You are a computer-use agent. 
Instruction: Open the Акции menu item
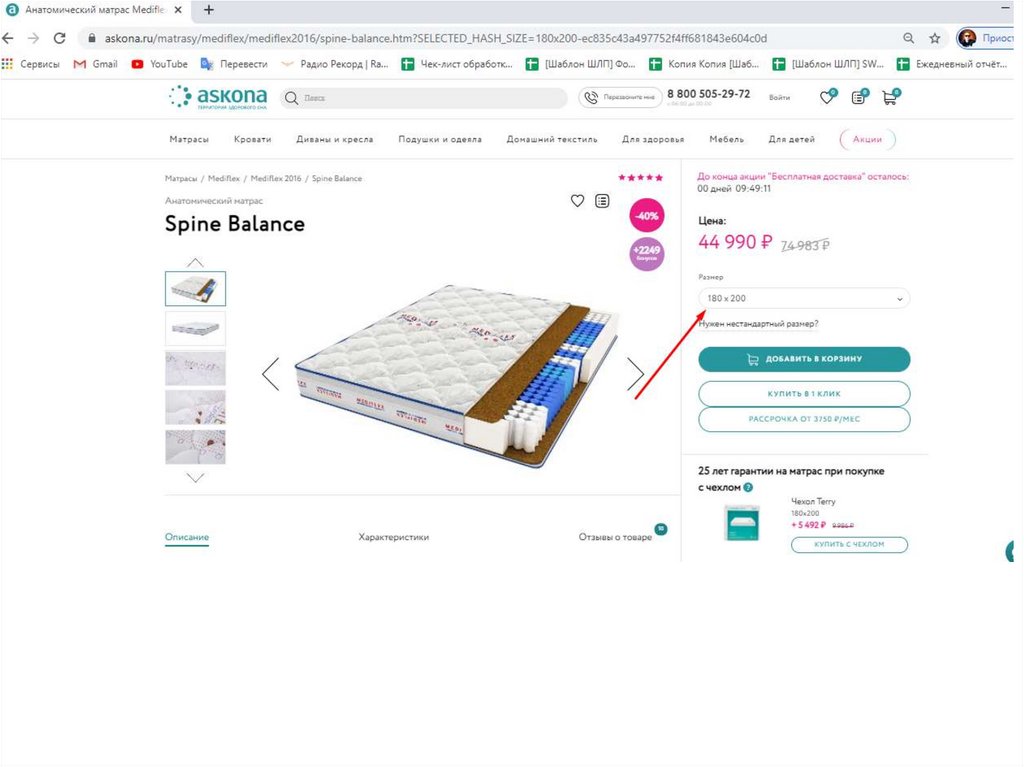(x=867, y=139)
